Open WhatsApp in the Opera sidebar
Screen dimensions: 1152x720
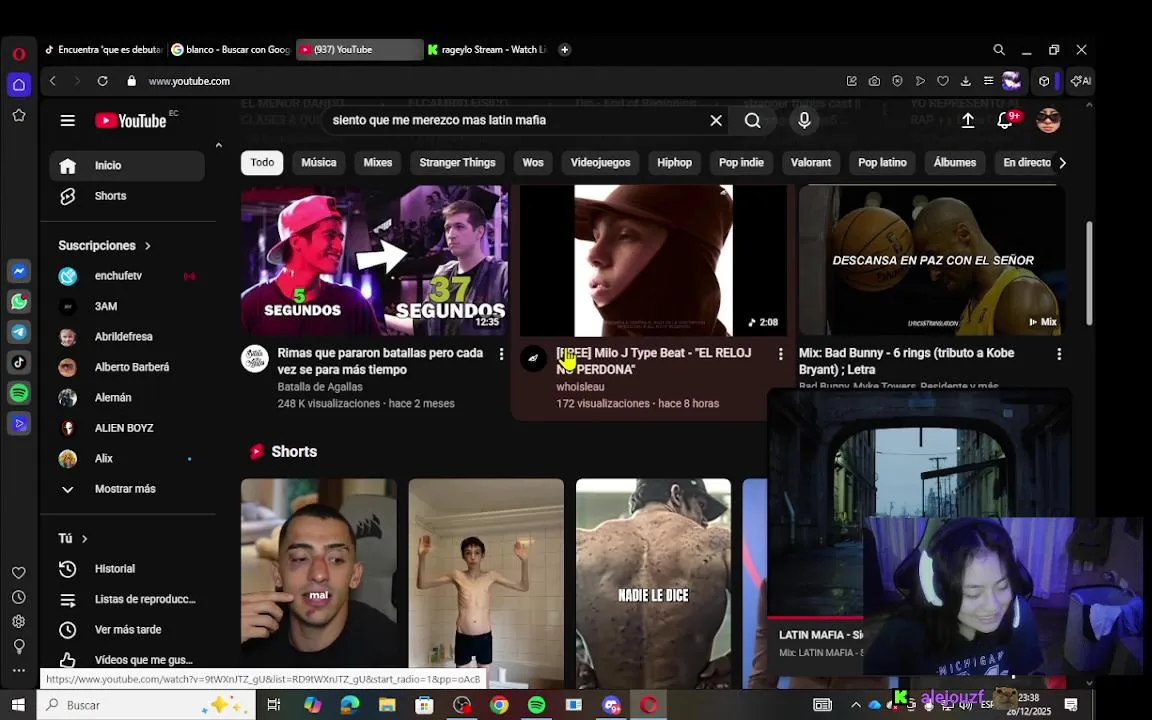click(x=19, y=301)
